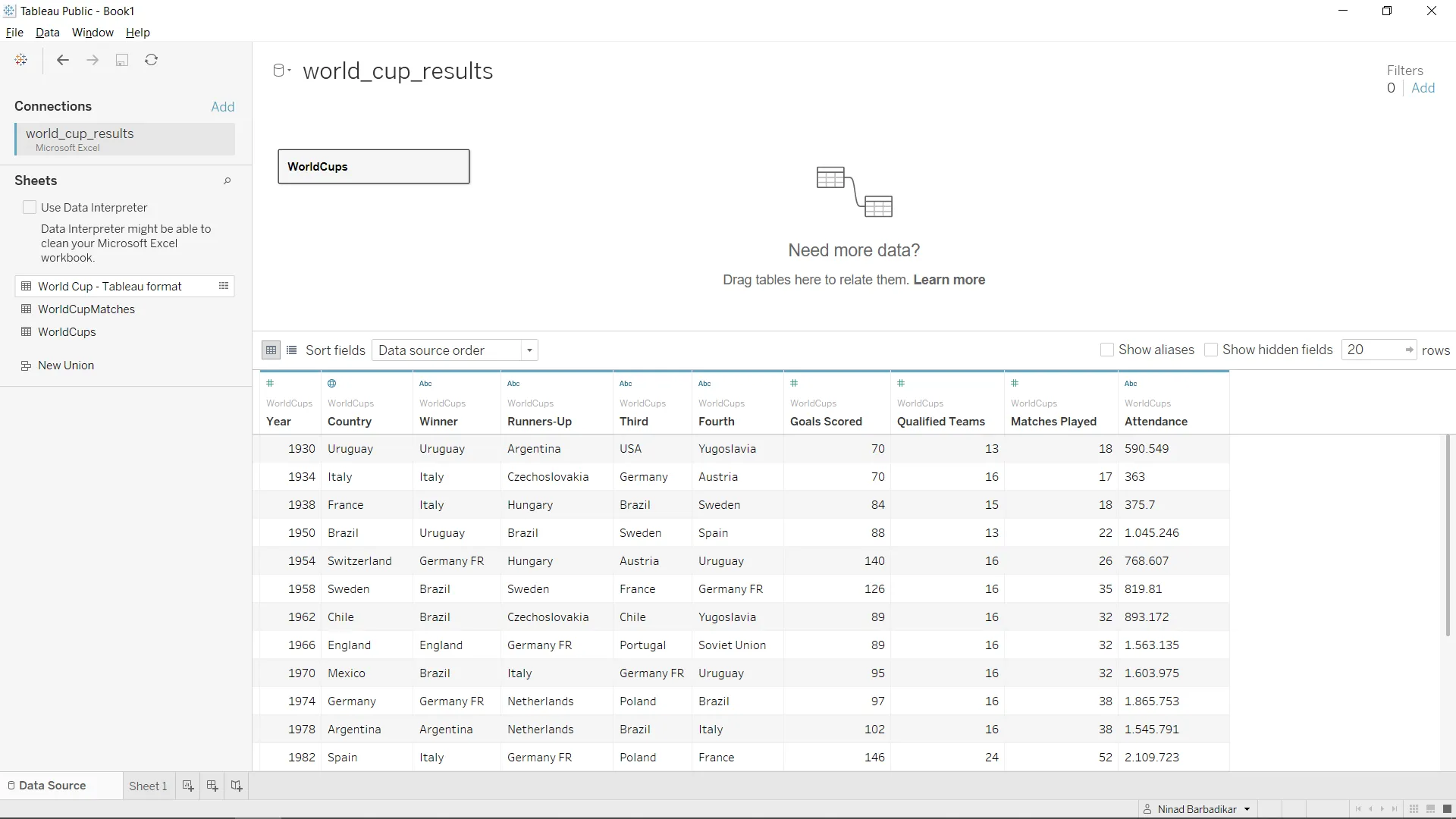The image size is (1456, 819).
Task: Click the number type icon above Year
Action: [x=270, y=383]
